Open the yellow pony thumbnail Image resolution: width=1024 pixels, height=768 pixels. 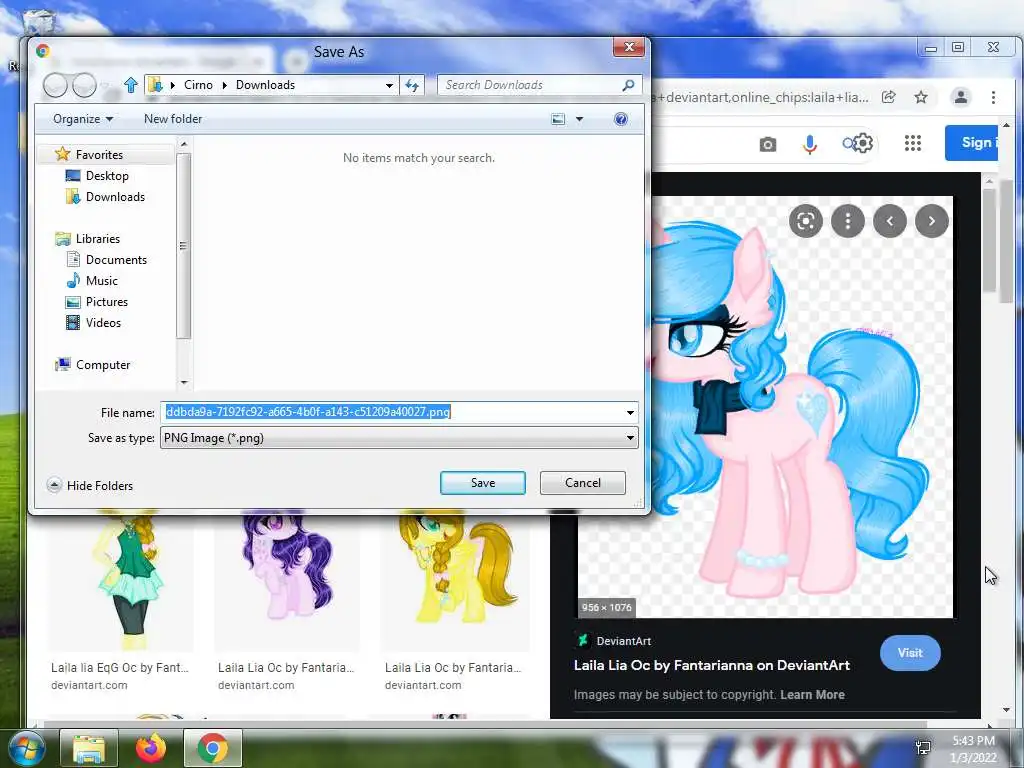click(x=455, y=583)
